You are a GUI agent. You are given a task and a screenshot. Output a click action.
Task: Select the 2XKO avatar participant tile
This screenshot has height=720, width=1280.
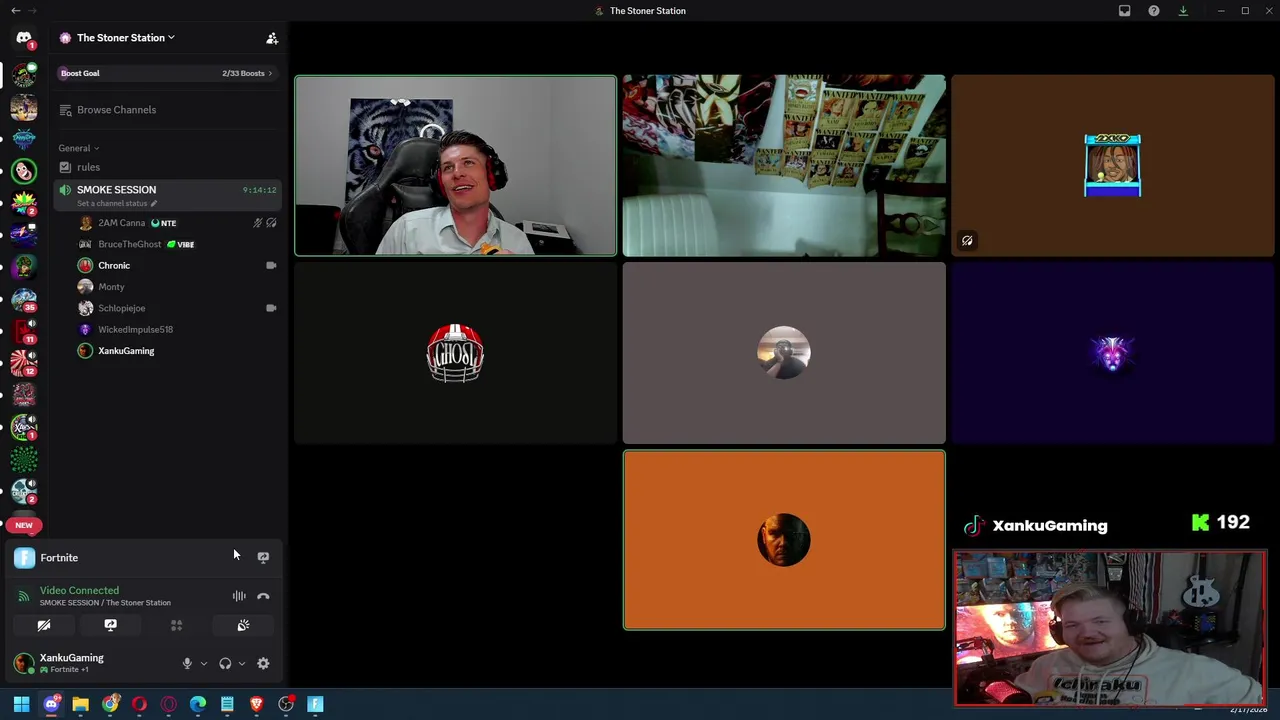[x=1113, y=166]
